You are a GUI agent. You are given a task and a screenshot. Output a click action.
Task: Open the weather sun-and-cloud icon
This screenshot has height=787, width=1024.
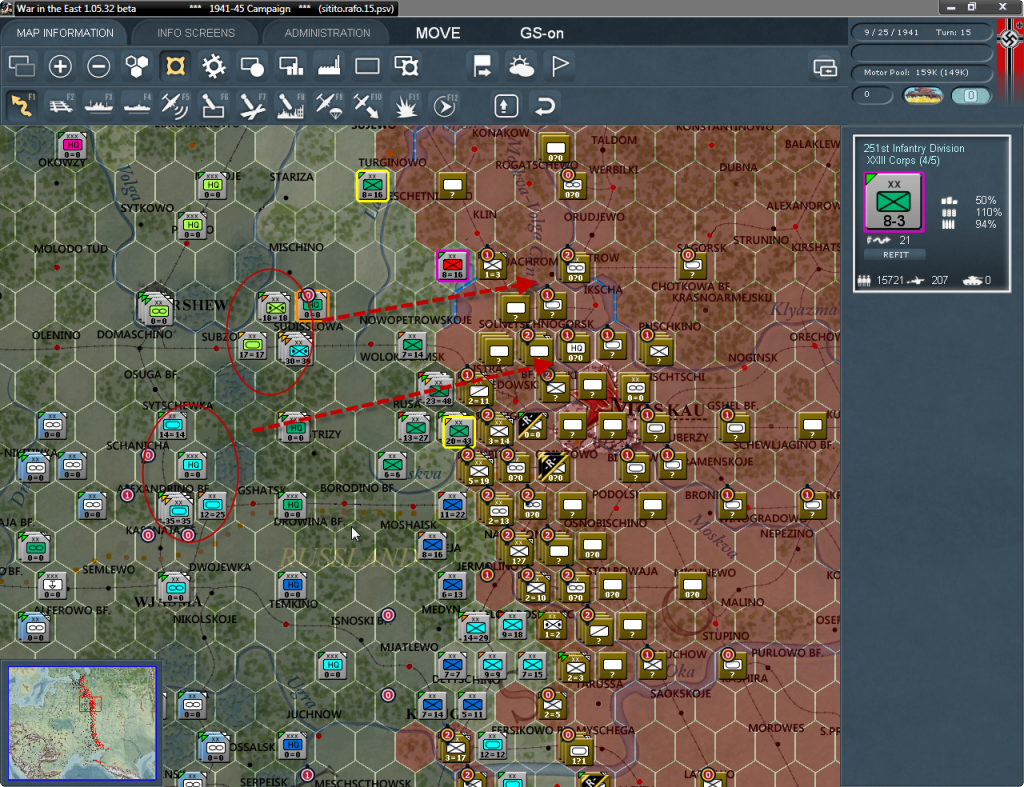coord(520,66)
